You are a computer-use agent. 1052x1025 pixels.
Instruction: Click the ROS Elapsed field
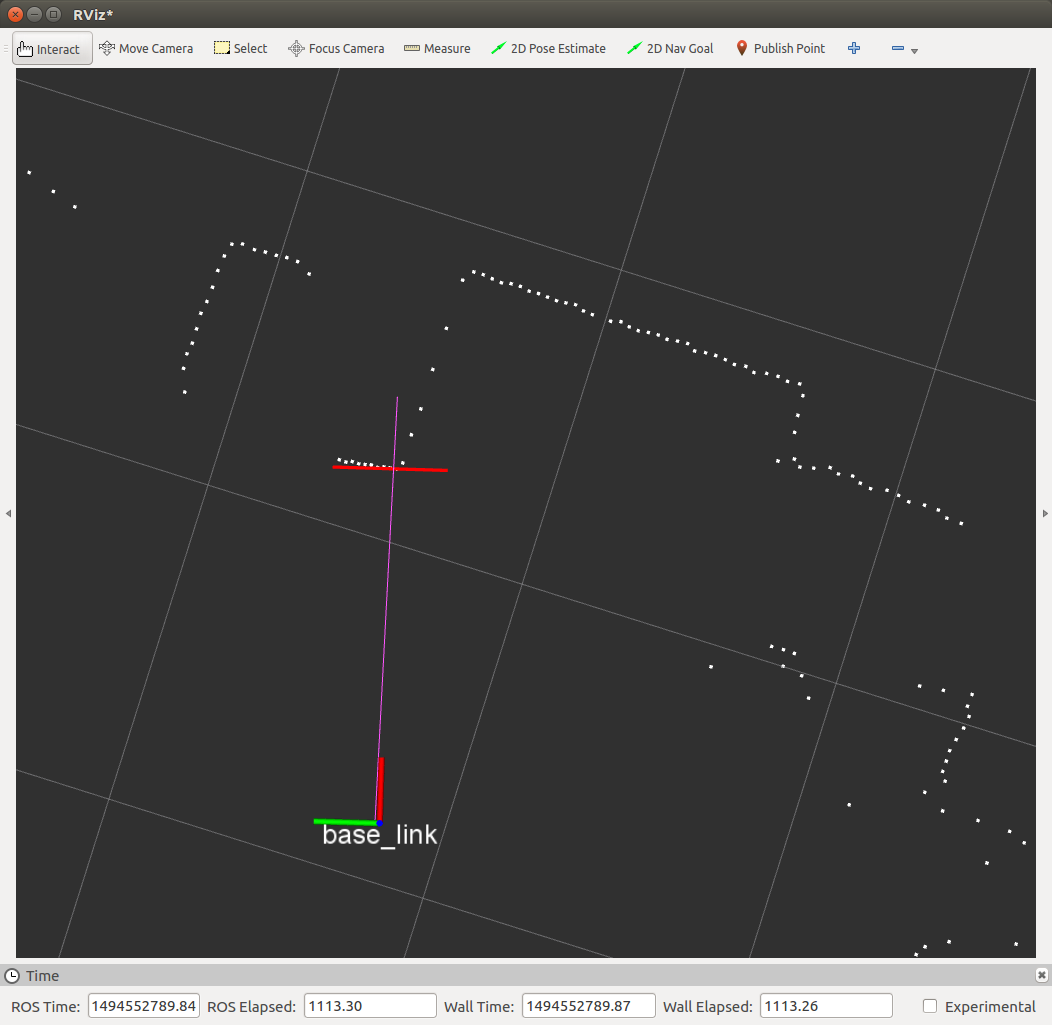(370, 1006)
